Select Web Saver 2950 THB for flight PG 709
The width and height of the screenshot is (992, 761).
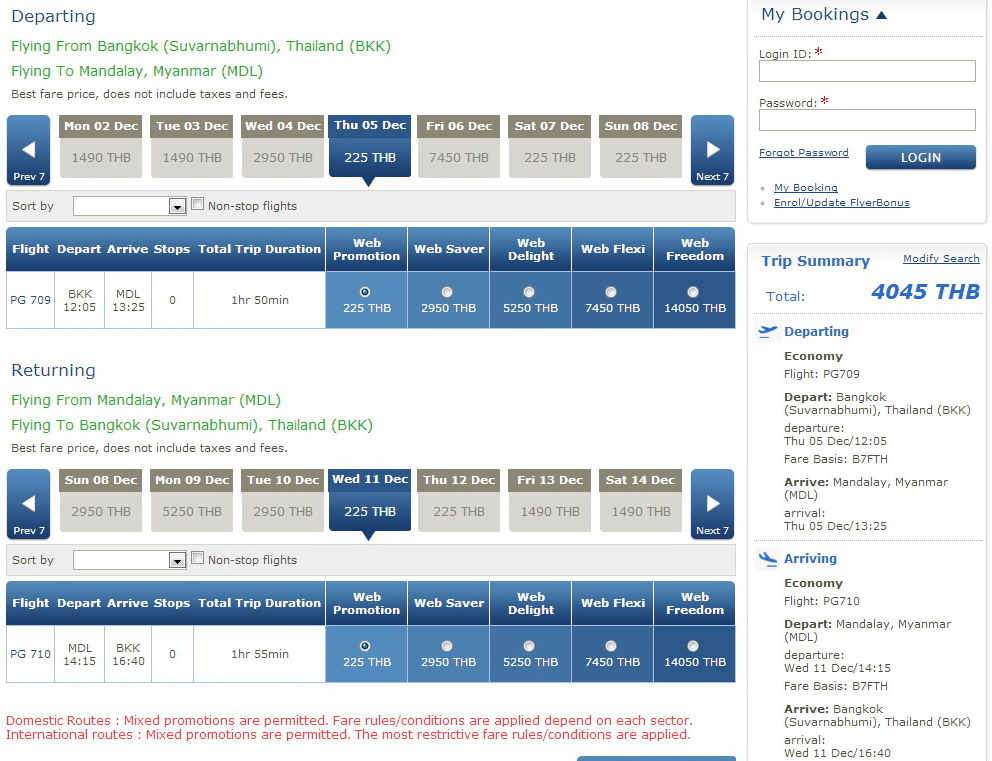[x=447, y=292]
